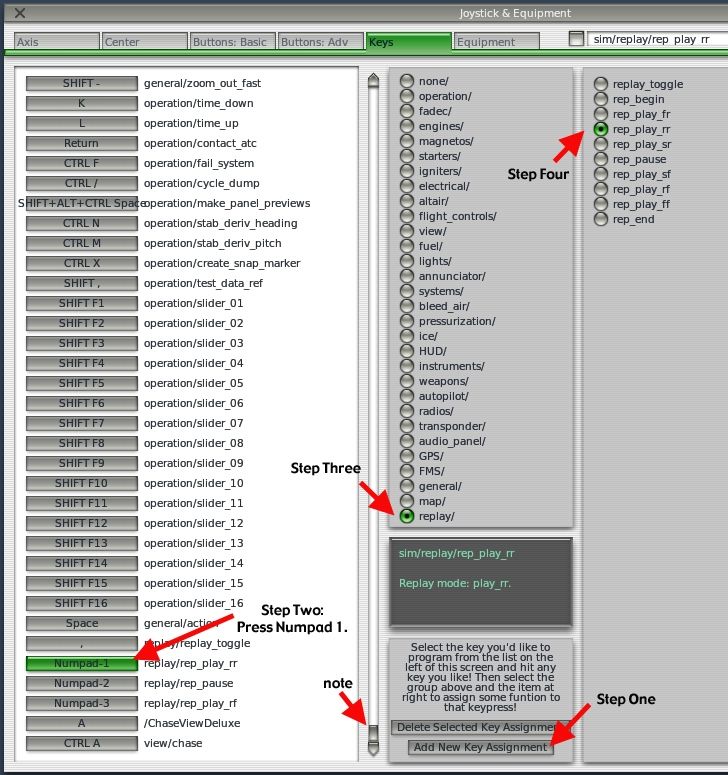Click the general/zoom_out_fast entry
Image resolution: width=728 pixels, height=775 pixels.
click(x=202, y=83)
